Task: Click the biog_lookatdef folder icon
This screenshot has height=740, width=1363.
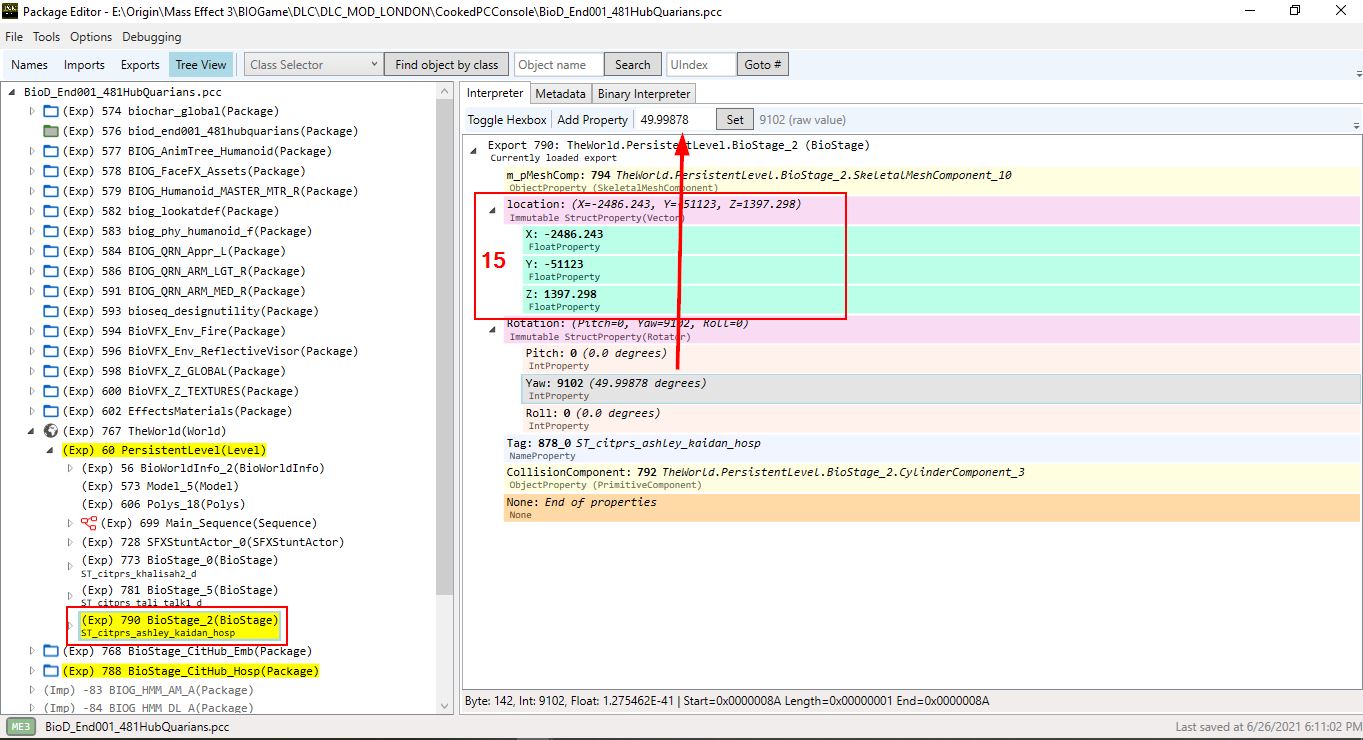Action: (x=51, y=211)
